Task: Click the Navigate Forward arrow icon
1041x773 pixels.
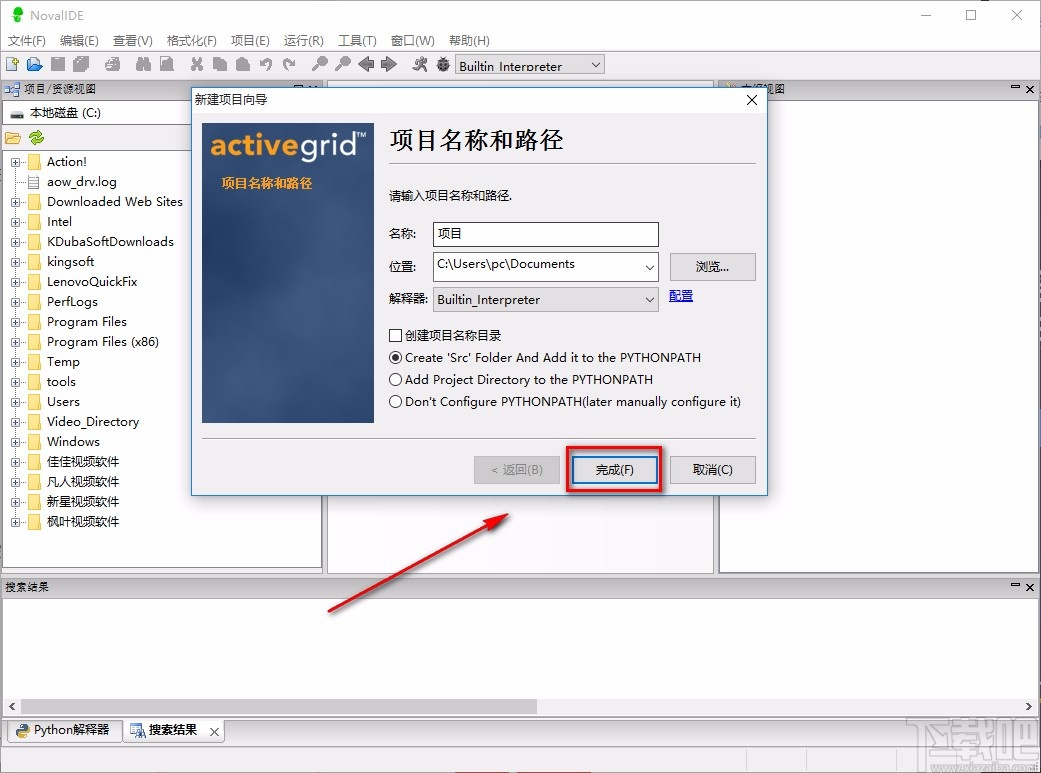Action: point(389,64)
